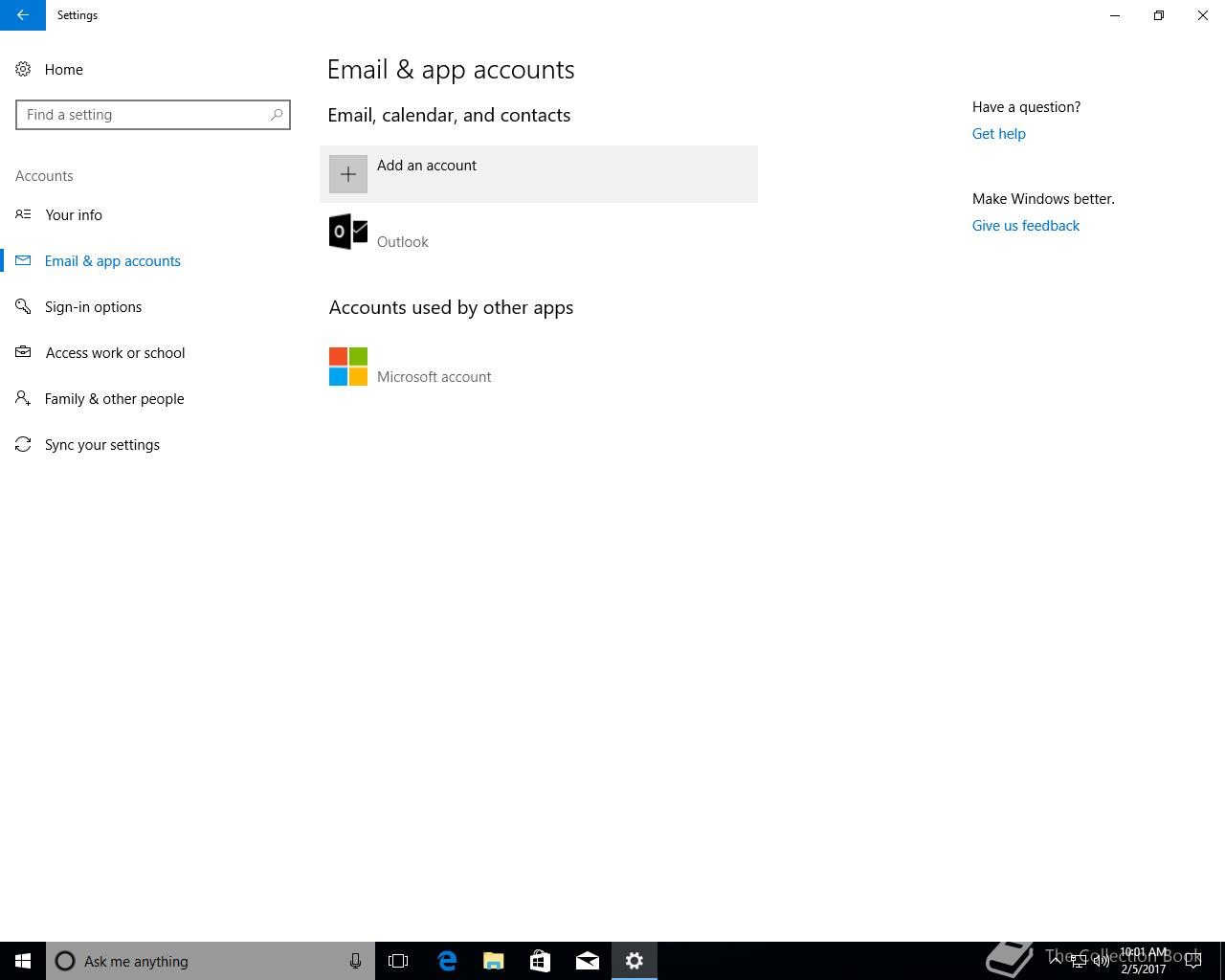
Task: Click the Your info person icon
Action: [x=23, y=214]
